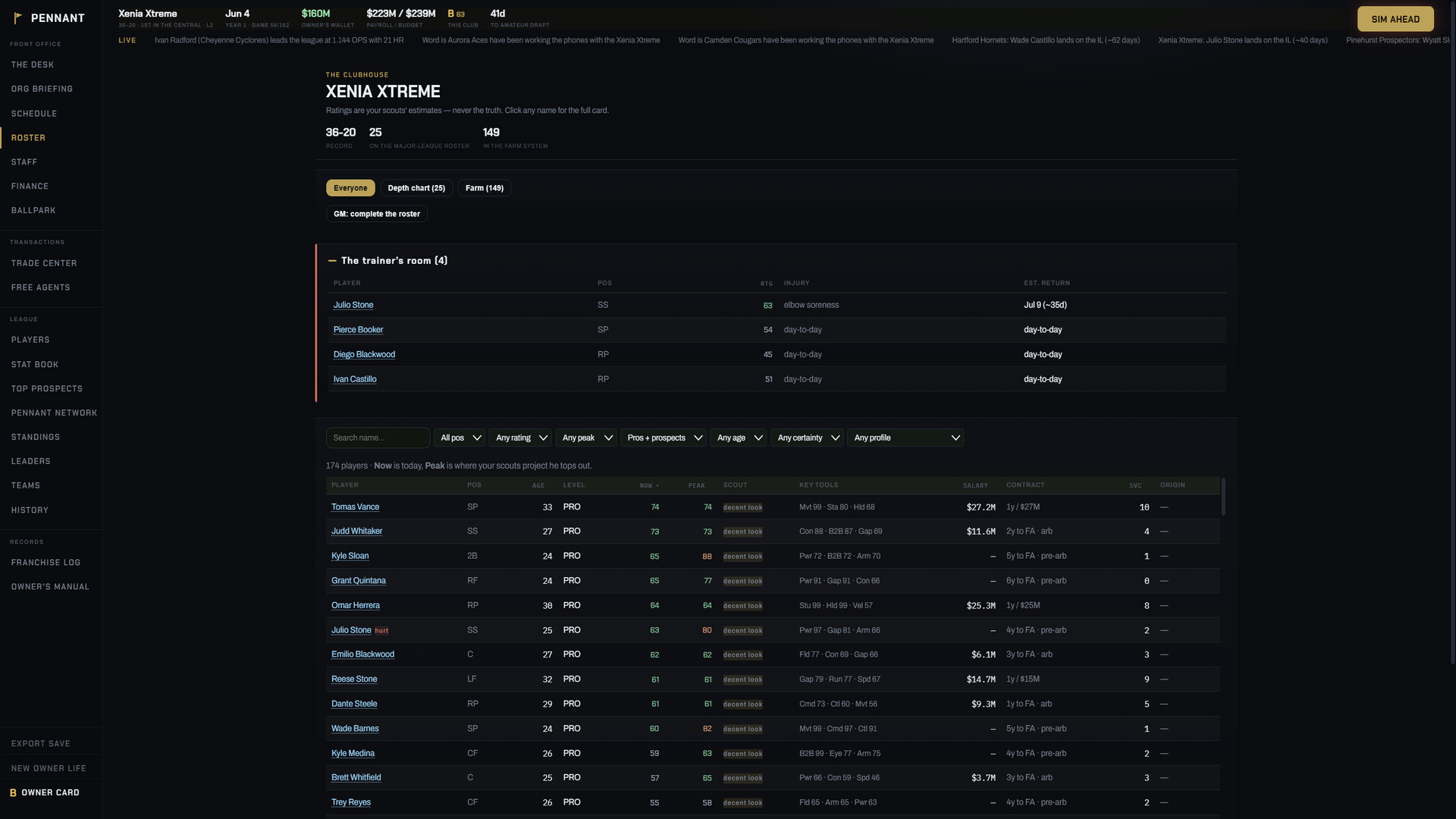Switch to Depth chart (25) view
The image size is (1456, 819).
(416, 188)
